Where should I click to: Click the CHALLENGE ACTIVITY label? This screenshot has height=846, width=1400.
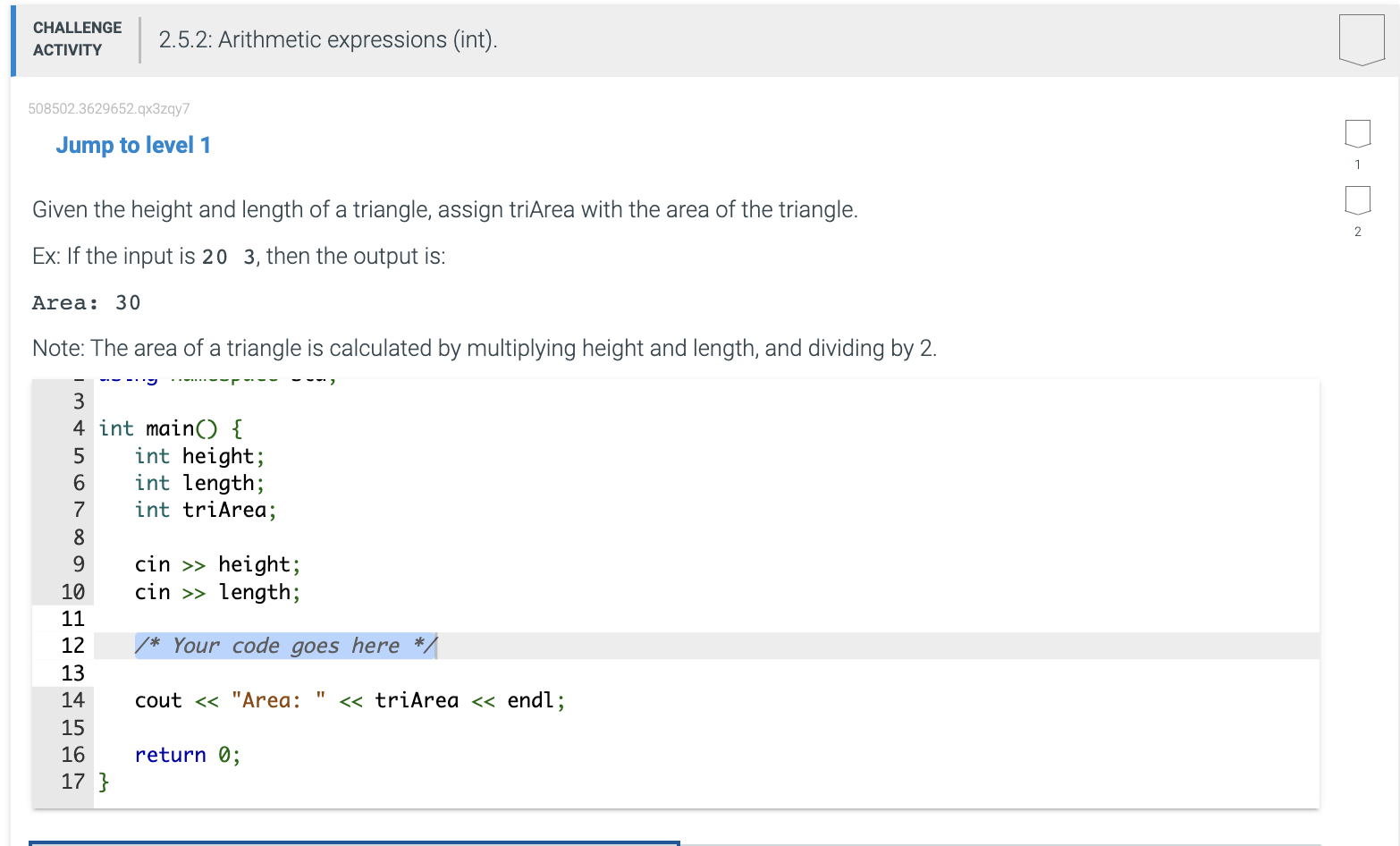76,39
